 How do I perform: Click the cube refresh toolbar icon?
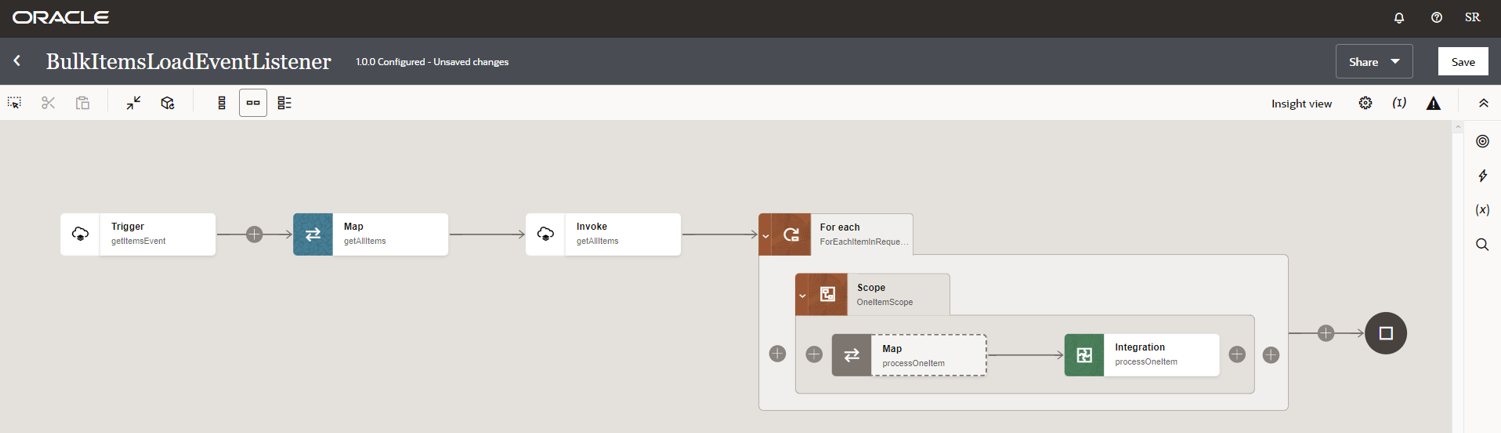[x=168, y=103]
